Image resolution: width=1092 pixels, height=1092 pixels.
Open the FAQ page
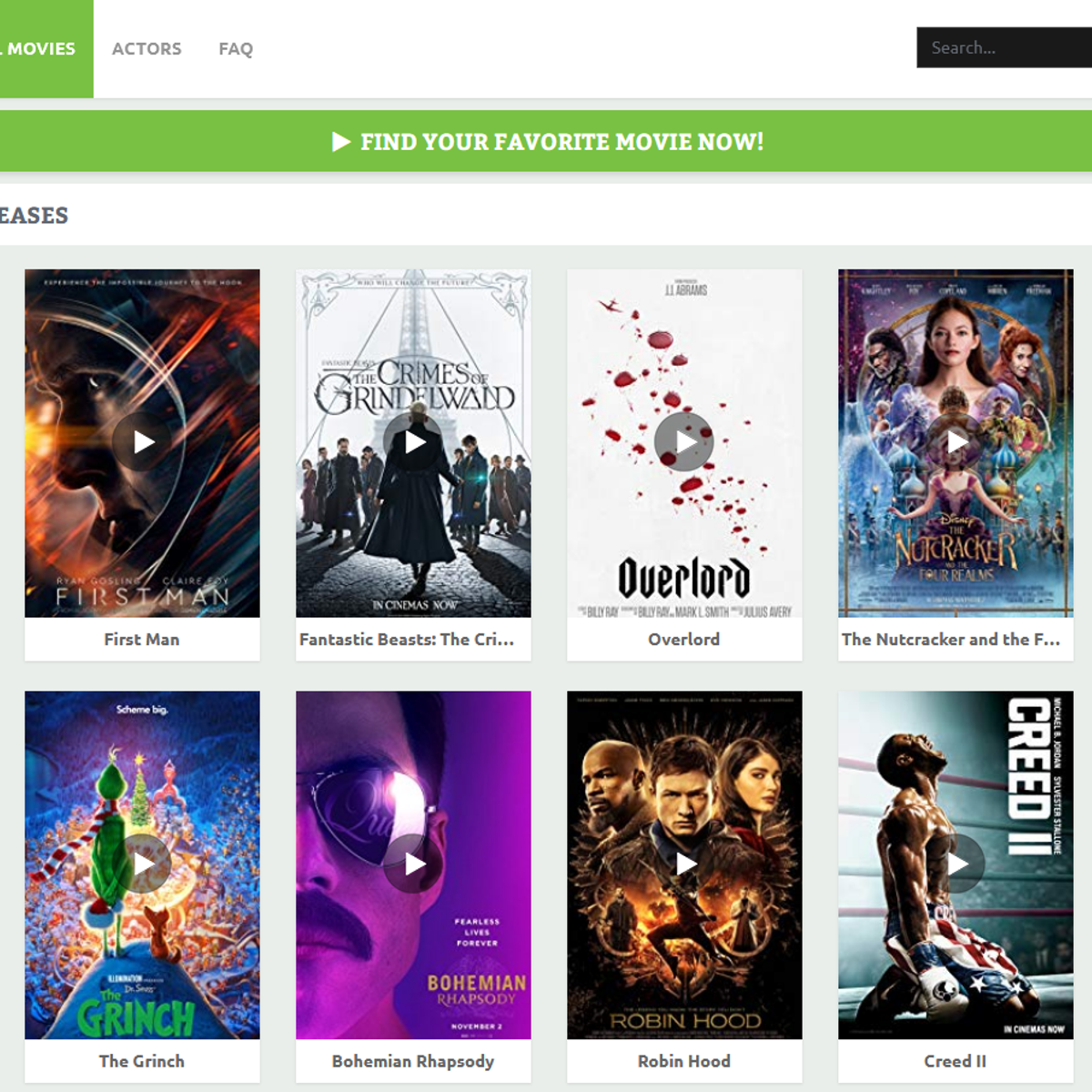[235, 48]
